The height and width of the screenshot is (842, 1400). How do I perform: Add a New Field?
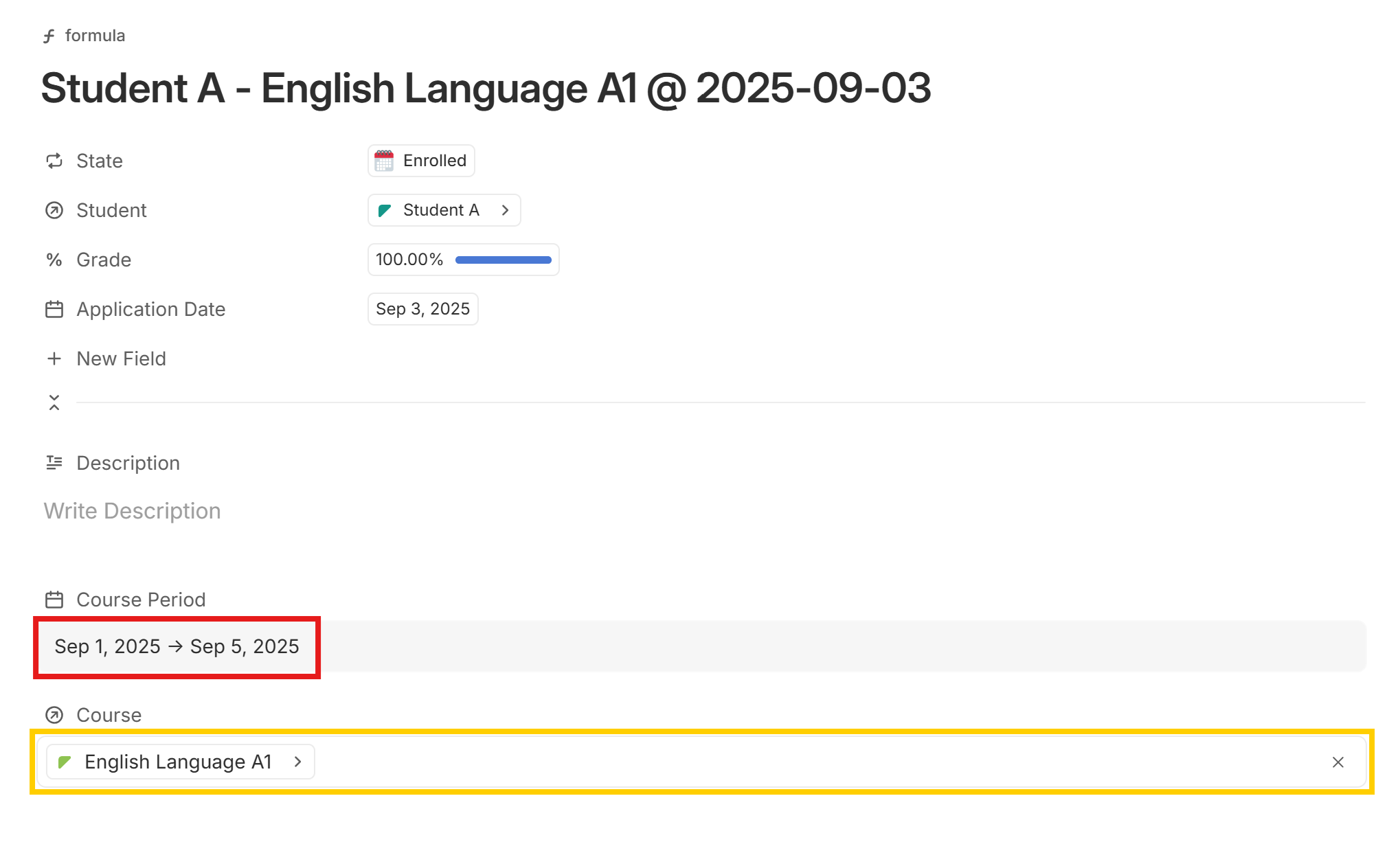(122, 359)
